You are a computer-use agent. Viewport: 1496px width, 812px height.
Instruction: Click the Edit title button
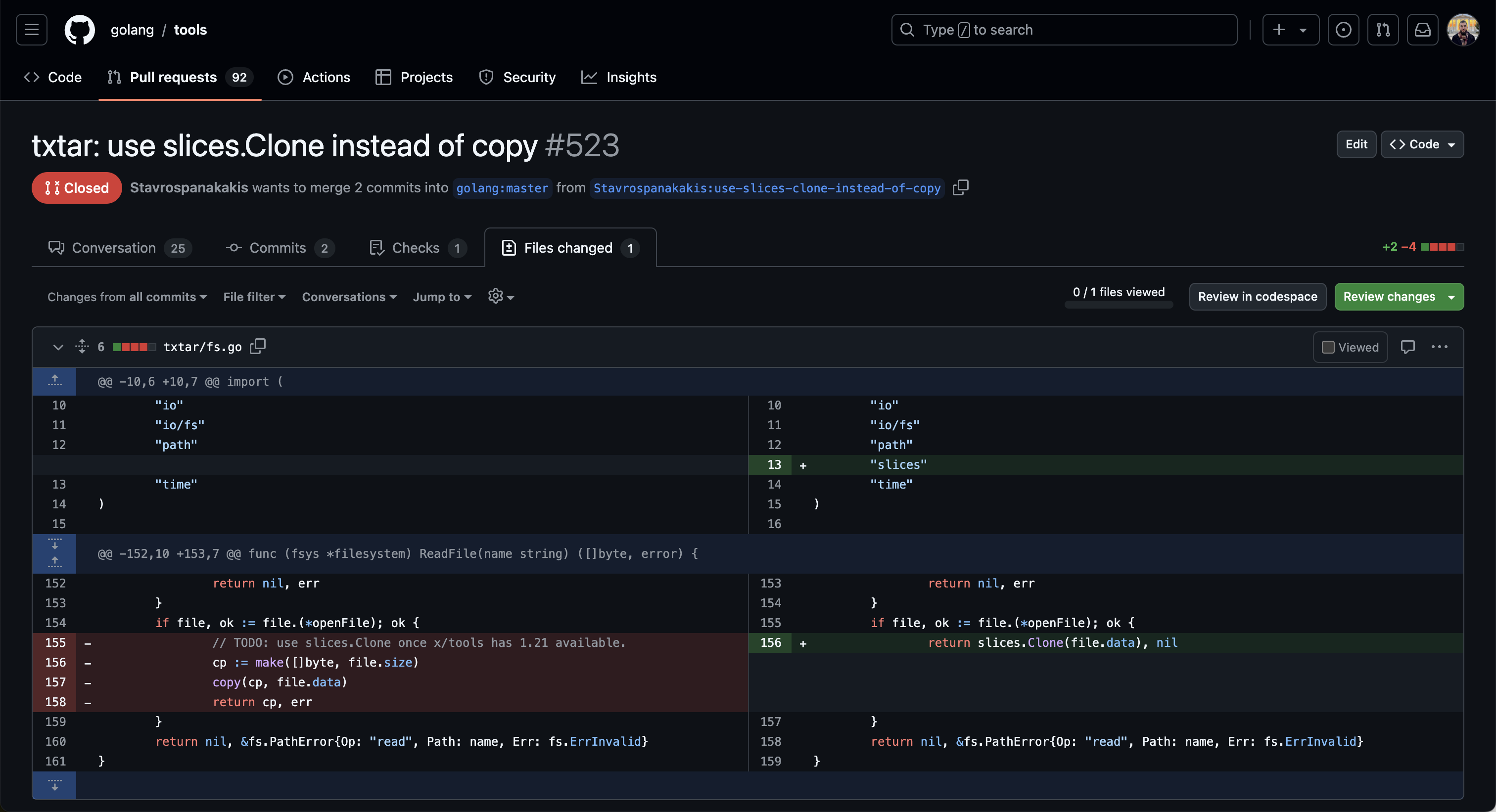(1356, 144)
